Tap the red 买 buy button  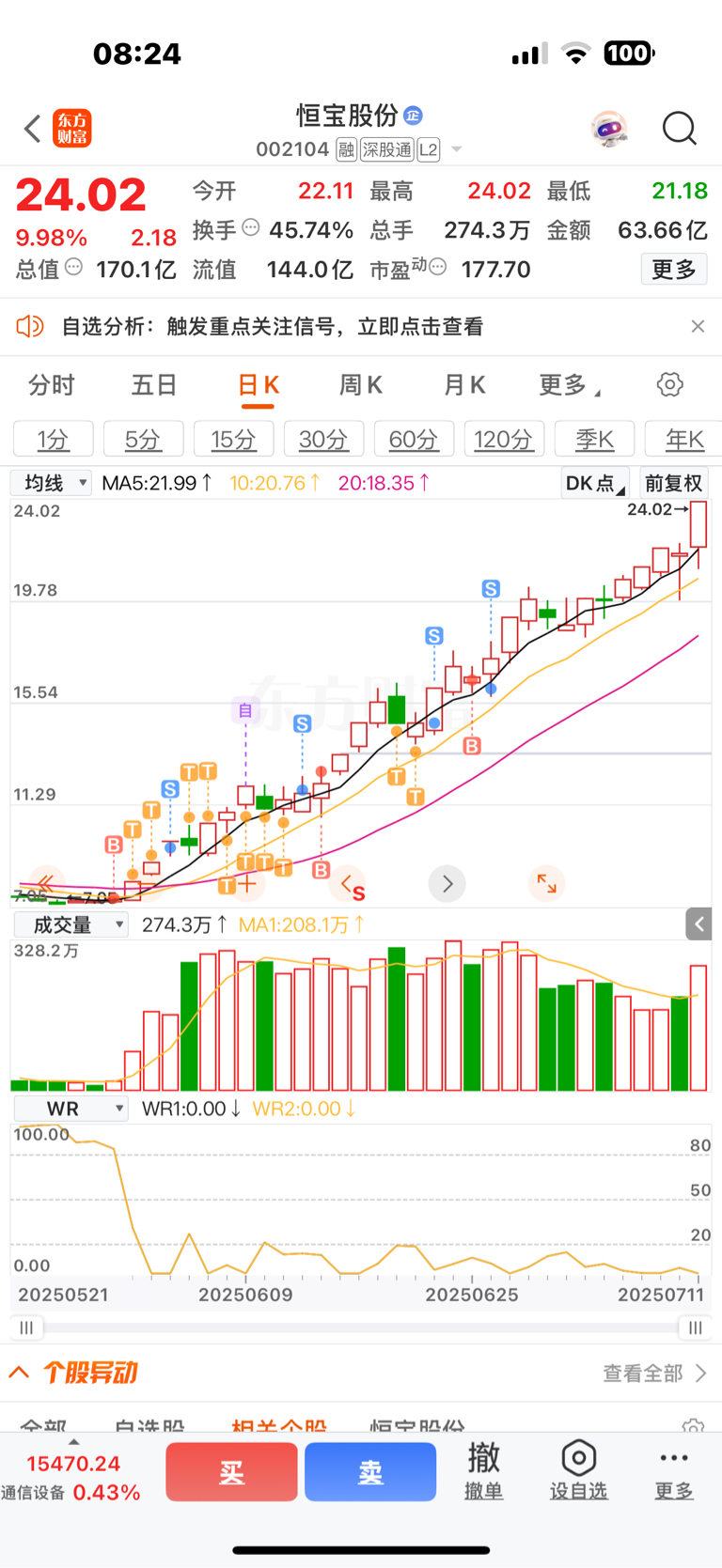click(x=232, y=1471)
